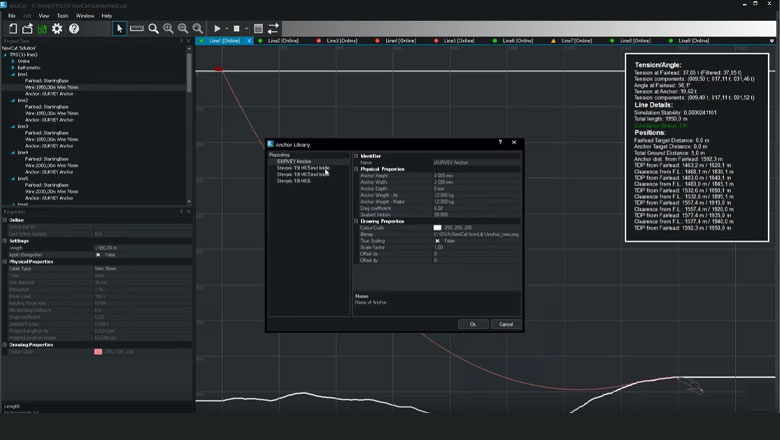Screen dimensions: 780x440
Task: Click the new document icon in toolbar
Action: (13, 29)
